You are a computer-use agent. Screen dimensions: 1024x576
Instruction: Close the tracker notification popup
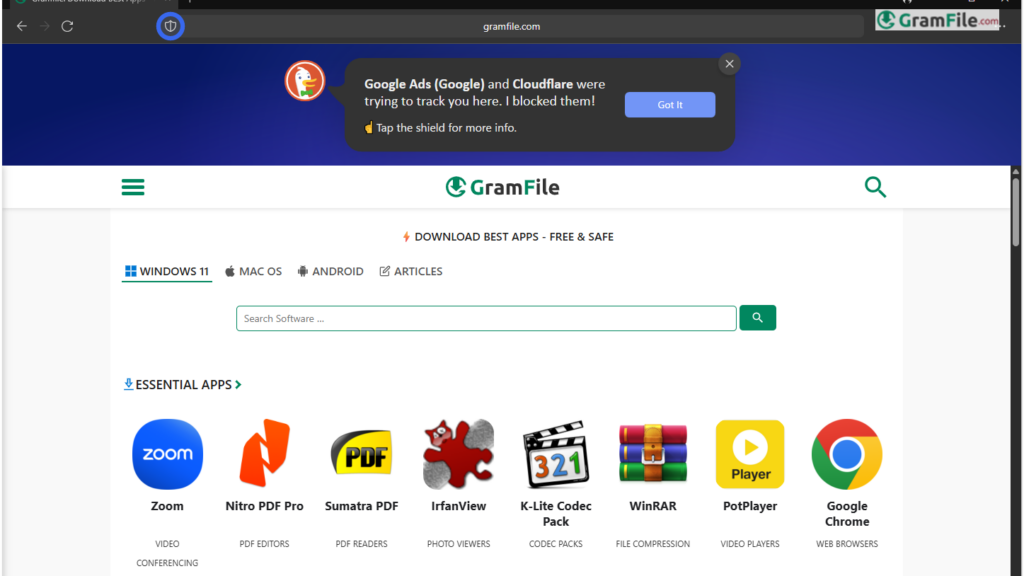pos(729,64)
